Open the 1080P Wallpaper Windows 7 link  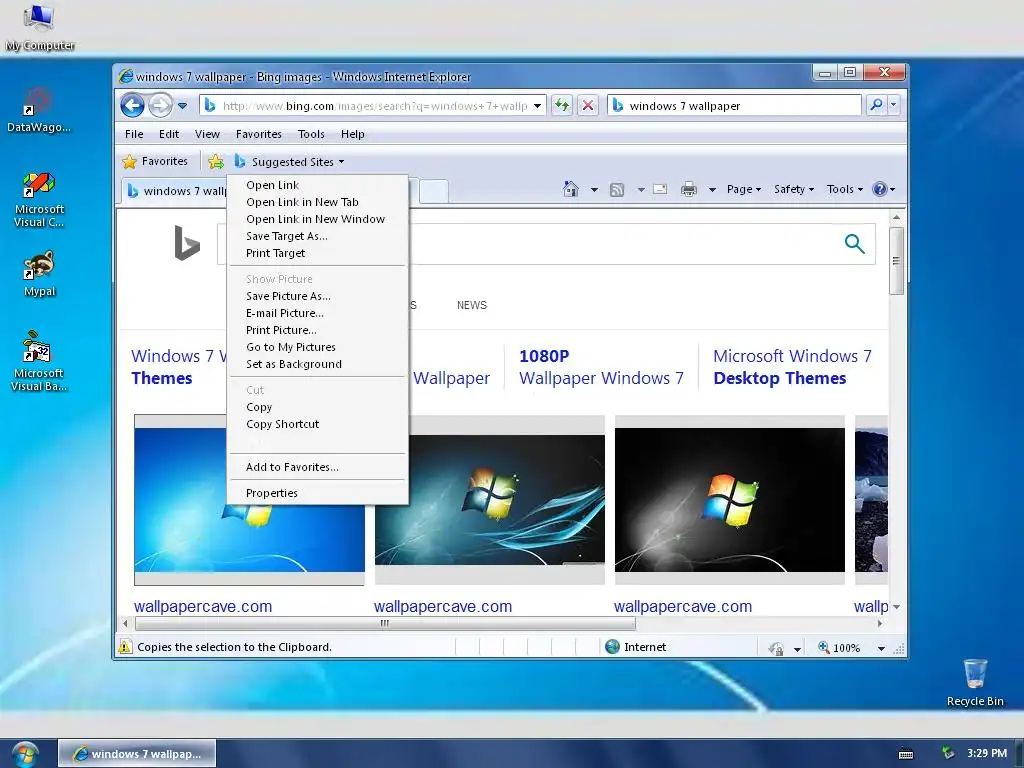point(601,367)
